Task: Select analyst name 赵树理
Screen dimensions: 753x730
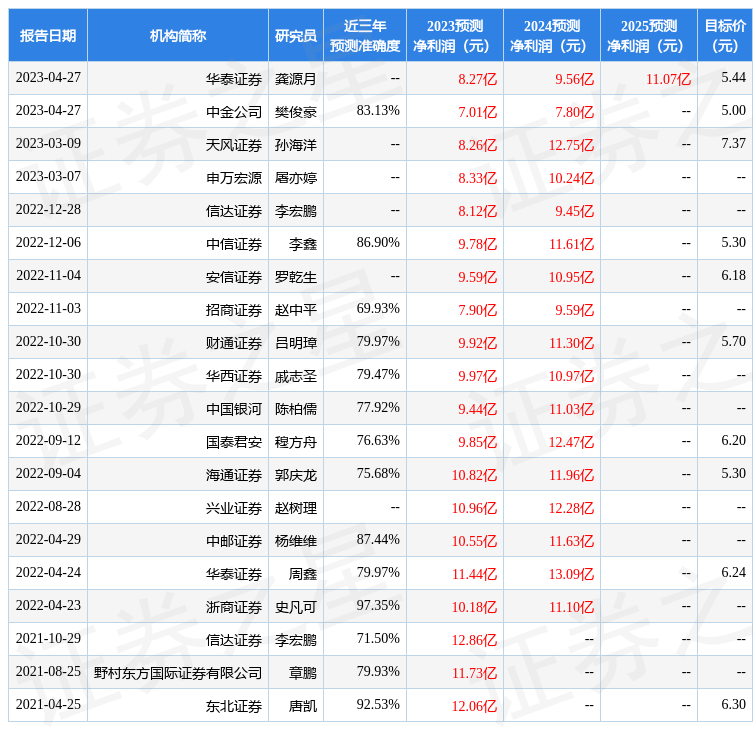Action: click(x=296, y=508)
